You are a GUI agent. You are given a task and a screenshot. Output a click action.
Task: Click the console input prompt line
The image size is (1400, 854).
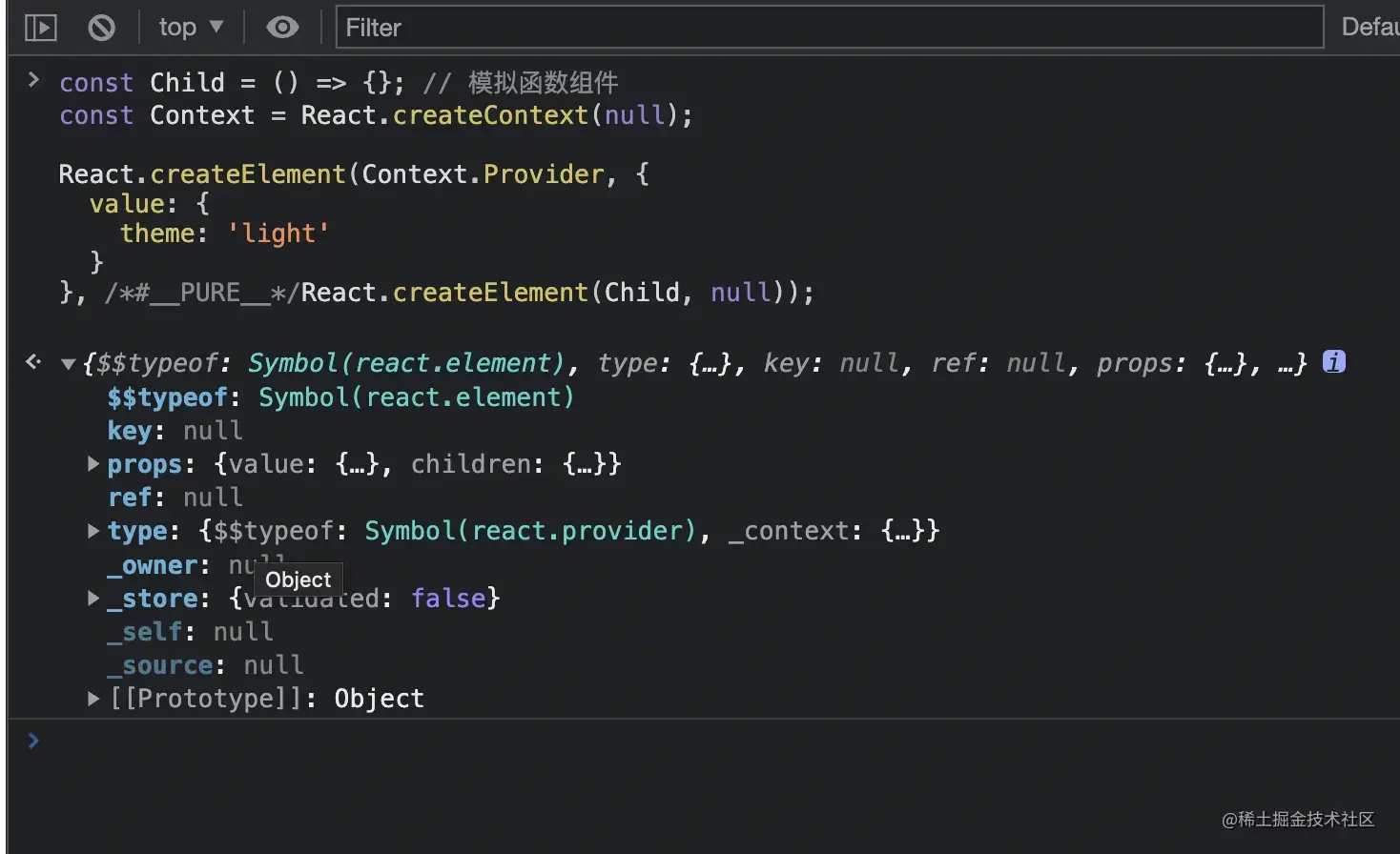704,742
